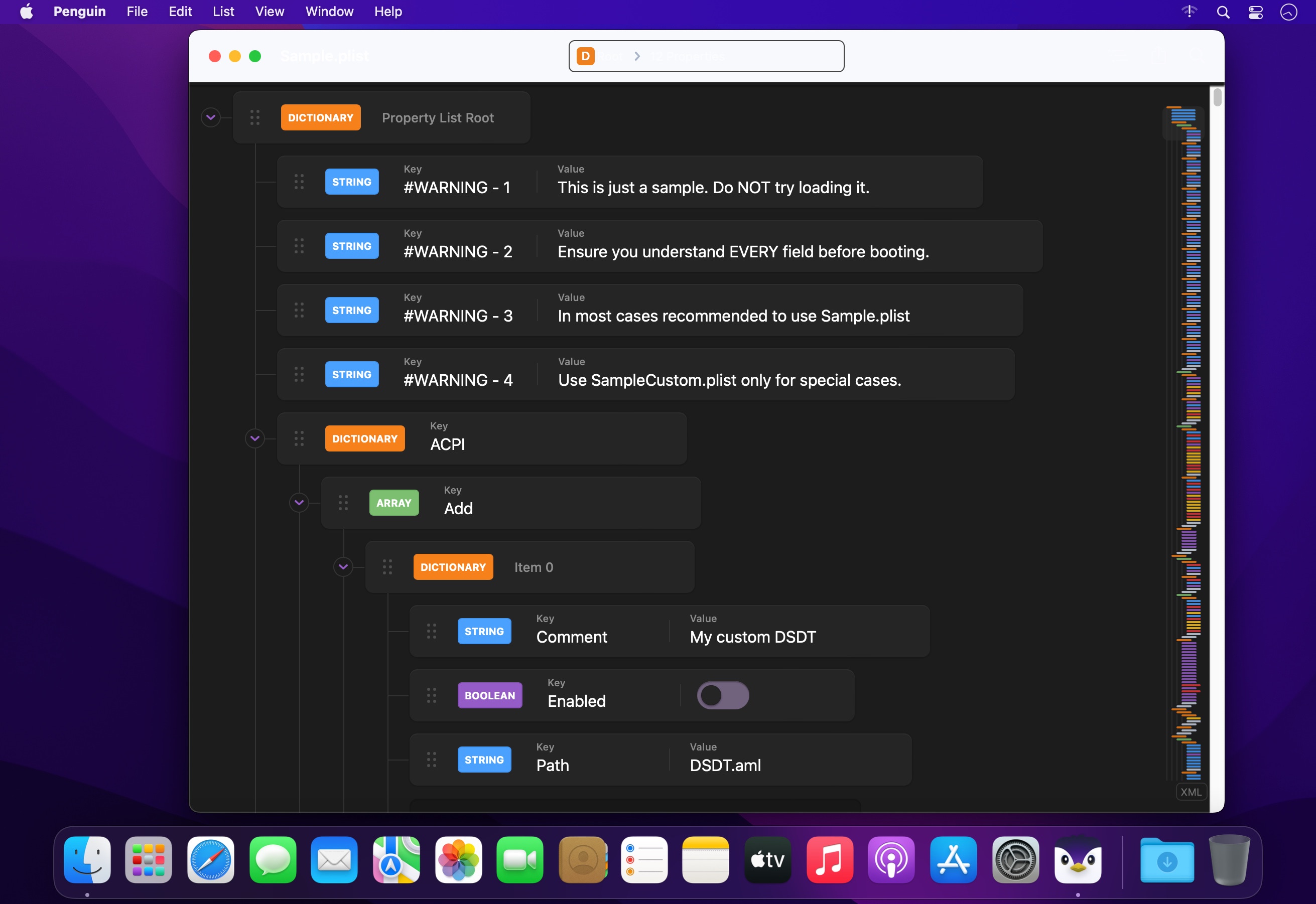Click the XML button below minimap

click(x=1191, y=793)
